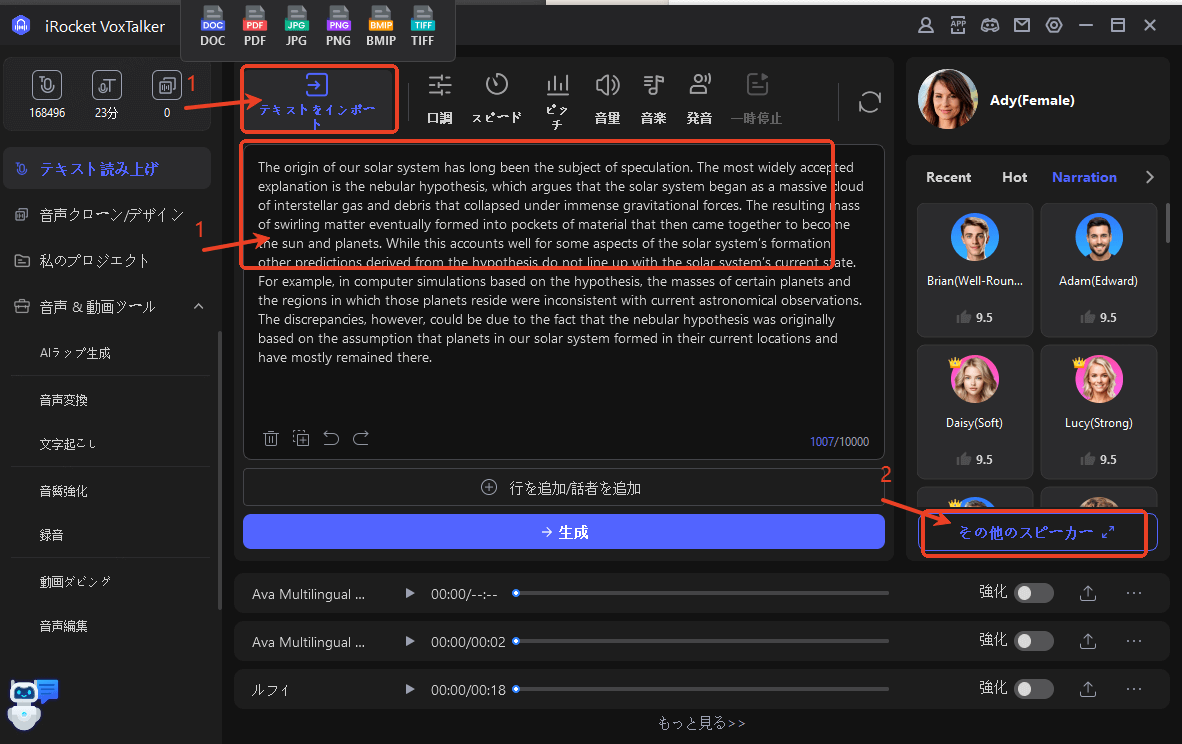Click the voice clone count icon showing 0
The width and height of the screenshot is (1182, 744).
coord(167,85)
